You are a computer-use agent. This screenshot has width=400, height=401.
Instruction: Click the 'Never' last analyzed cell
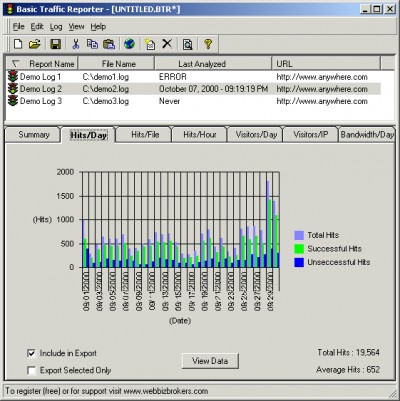169,101
